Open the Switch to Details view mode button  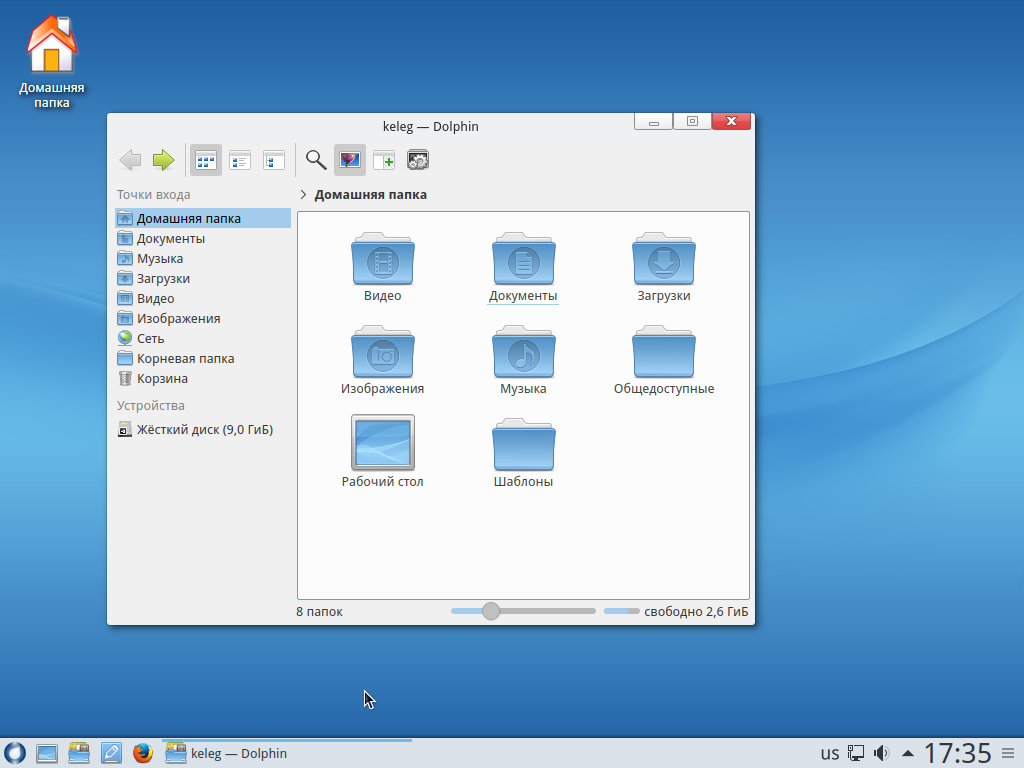(274, 160)
